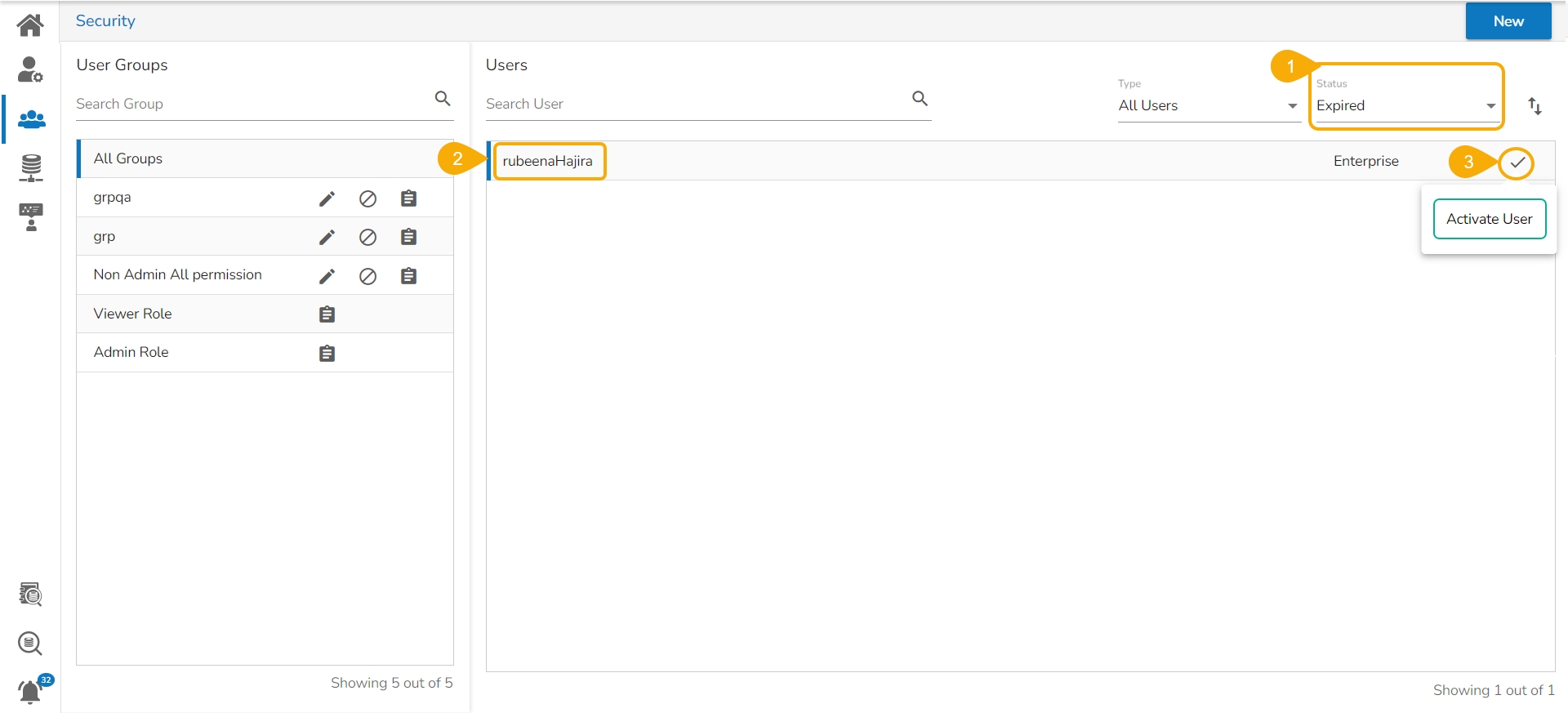Open clipboard icon for Viewer Role

pos(327,314)
